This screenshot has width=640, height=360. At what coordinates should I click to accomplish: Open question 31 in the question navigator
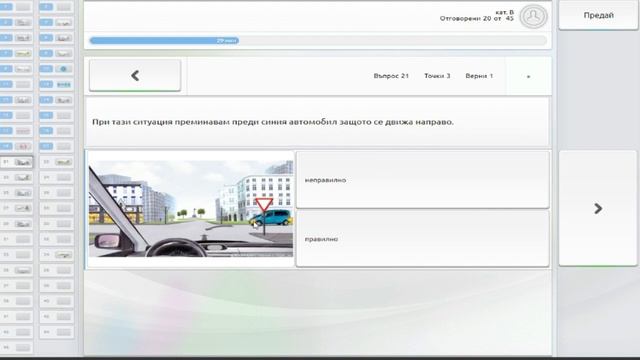tap(16, 240)
